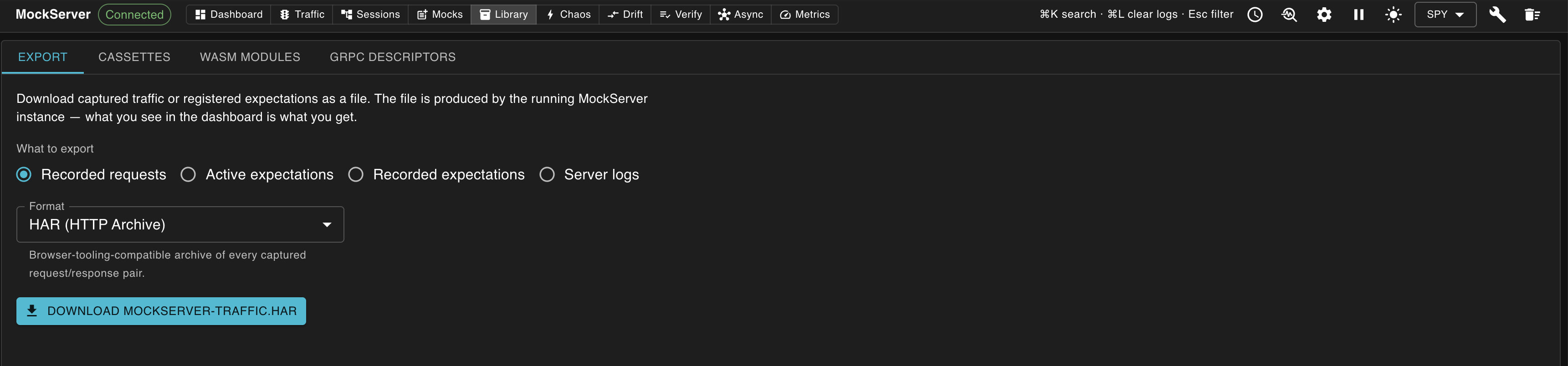Click the Connected status badge
The height and width of the screenshot is (366, 1568).
(x=134, y=15)
